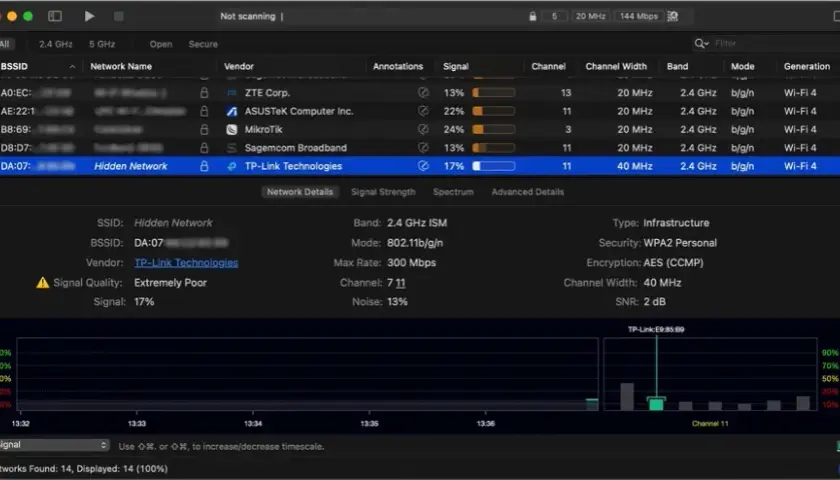Click the Not scanning status text
The height and width of the screenshot is (480, 840).
[x=248, y=16]
